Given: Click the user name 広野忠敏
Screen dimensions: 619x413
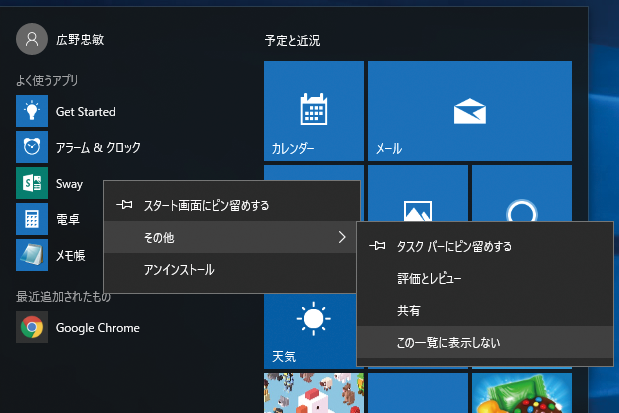Looking at the screenshot, I should (x=80, y=39).
